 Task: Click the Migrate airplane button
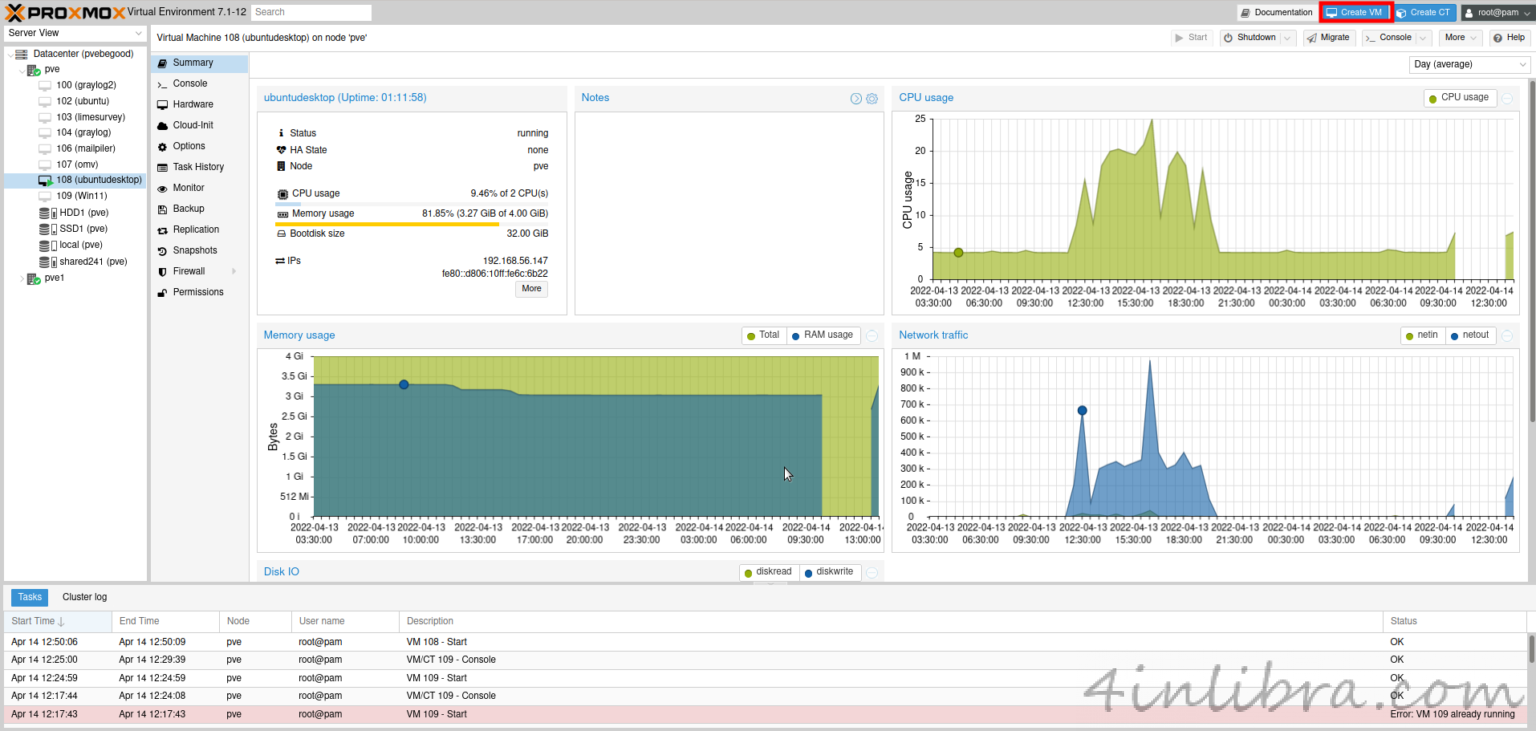pos(1329,37)
